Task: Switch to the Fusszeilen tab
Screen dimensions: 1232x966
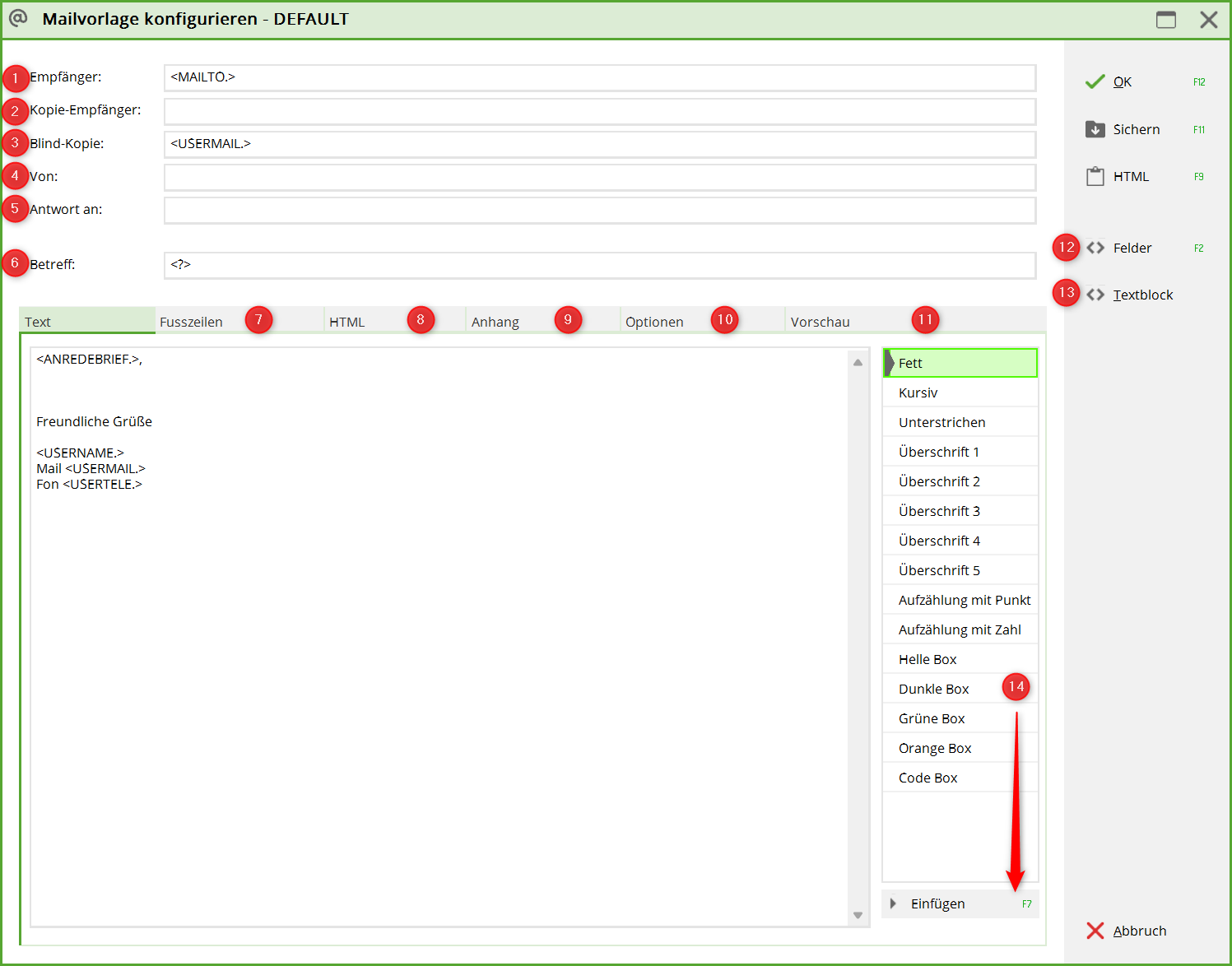Action: 191,322
